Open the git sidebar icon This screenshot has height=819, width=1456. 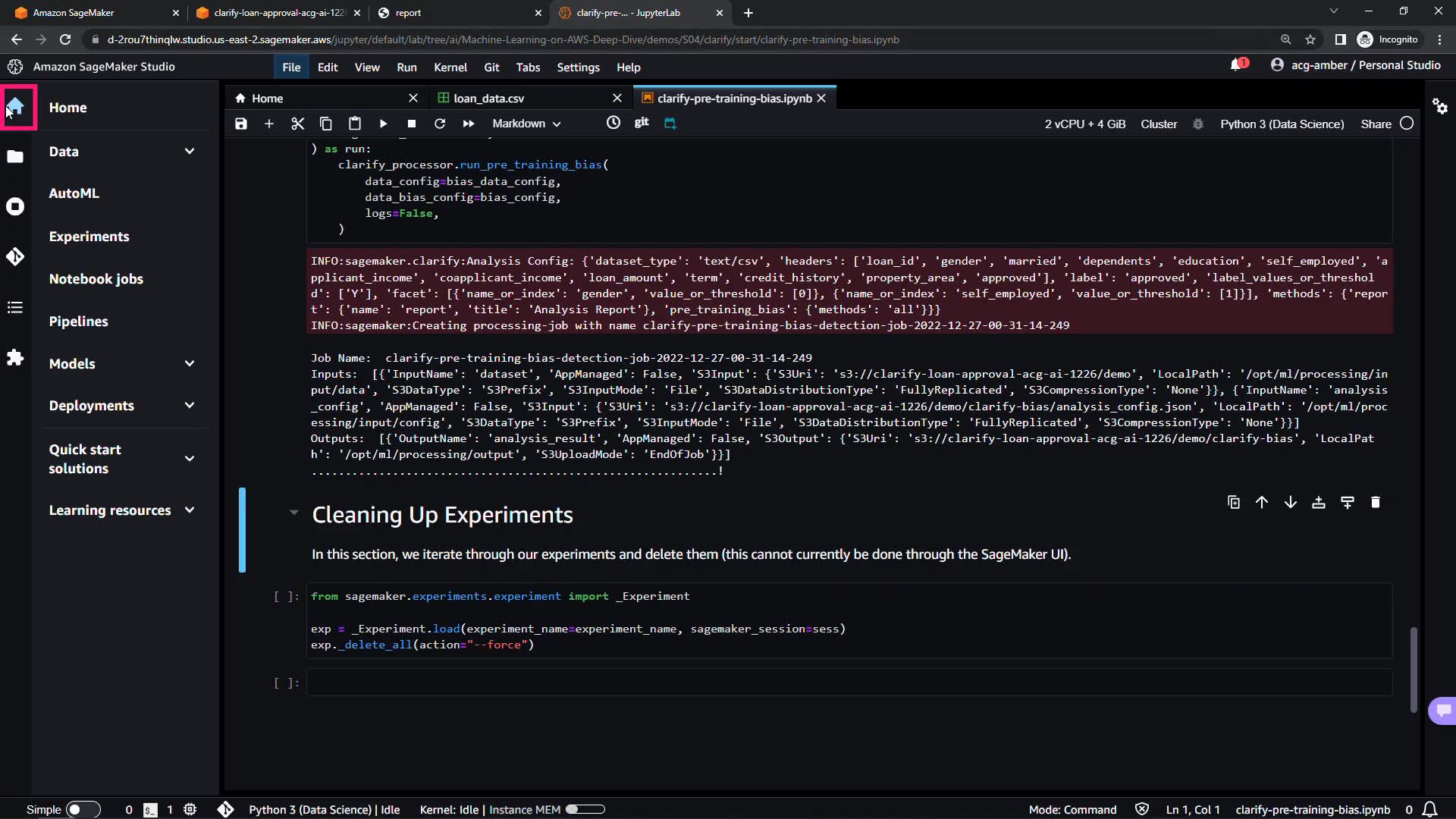[15, 257]
